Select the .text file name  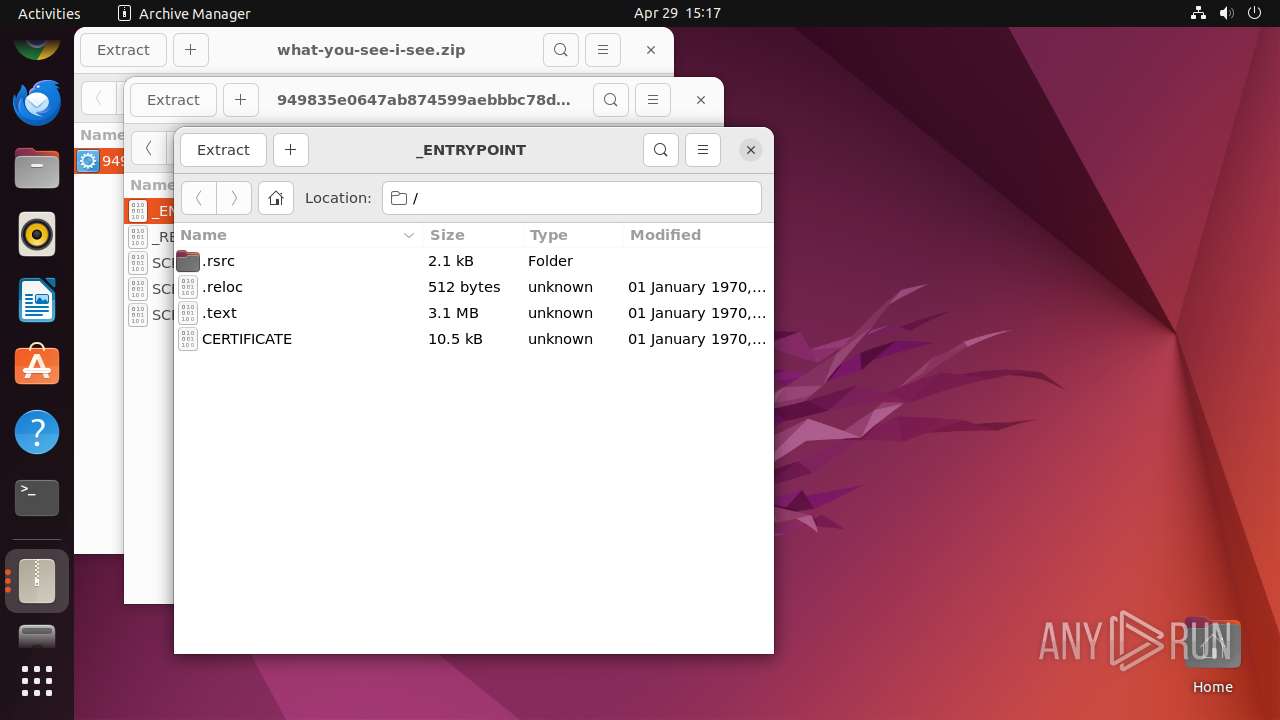[219, 313]
